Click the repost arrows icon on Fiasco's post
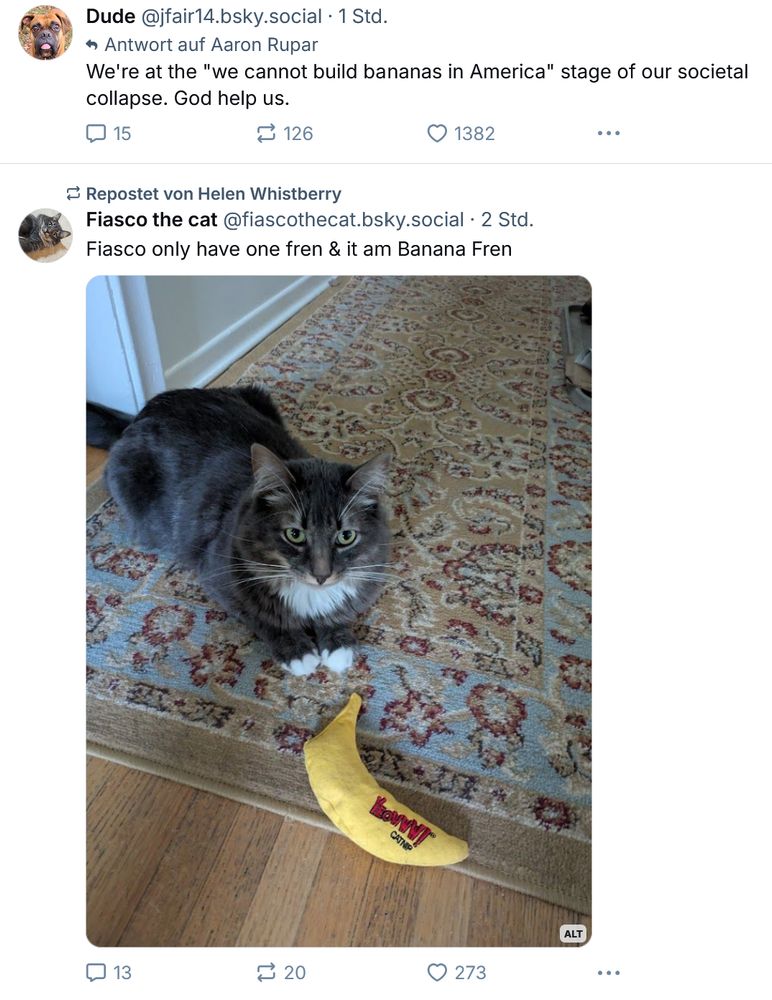This screenshot has height=1000, width=772. 265,972
